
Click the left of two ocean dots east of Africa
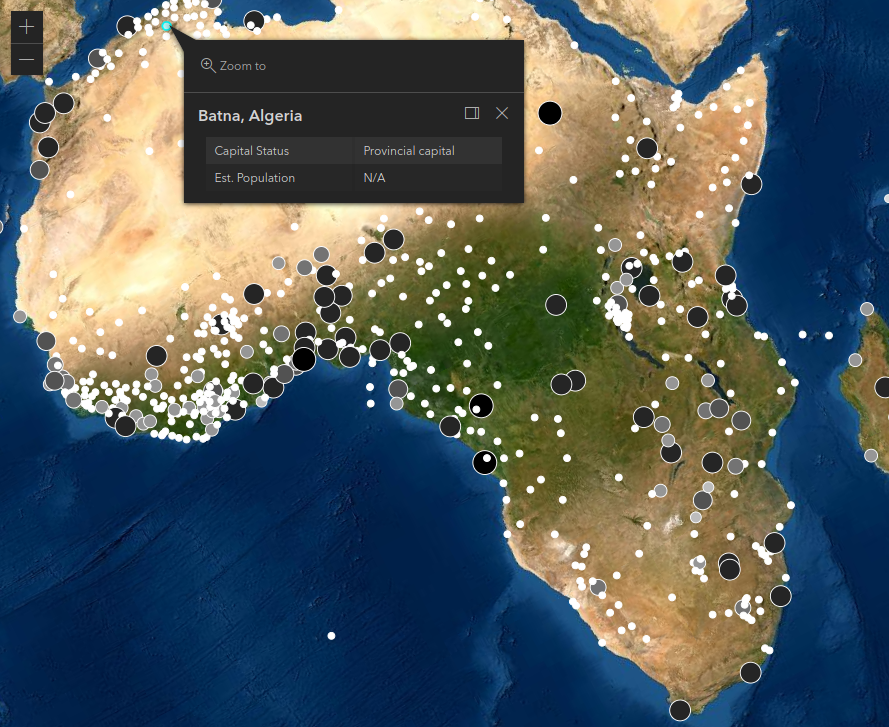(x=803, y=334)
